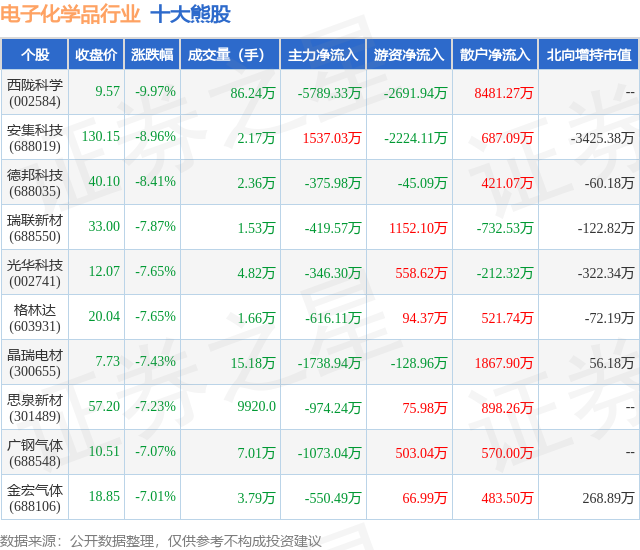
Task: Click closing price 9.57
Action: tap(108, 91)
